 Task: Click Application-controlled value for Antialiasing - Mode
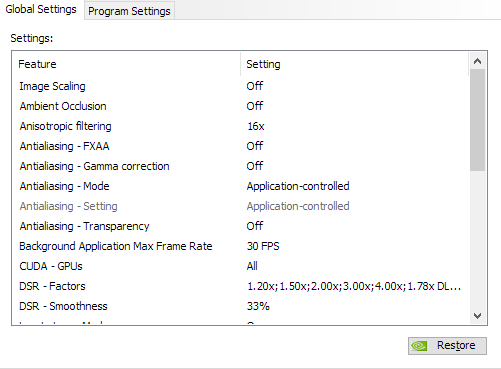click(x=298, y=186)
